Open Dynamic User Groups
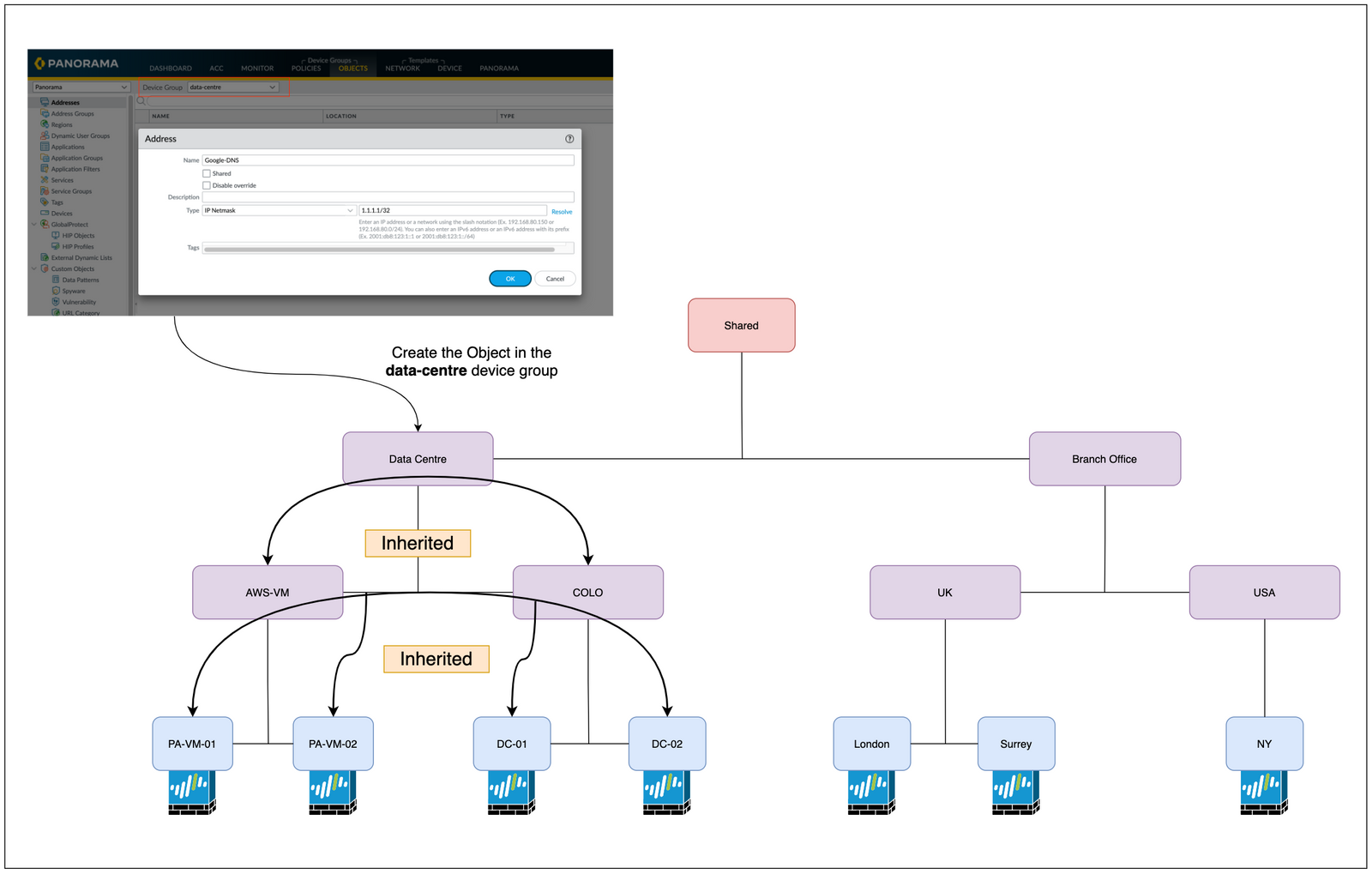 (x=80, y=136)
